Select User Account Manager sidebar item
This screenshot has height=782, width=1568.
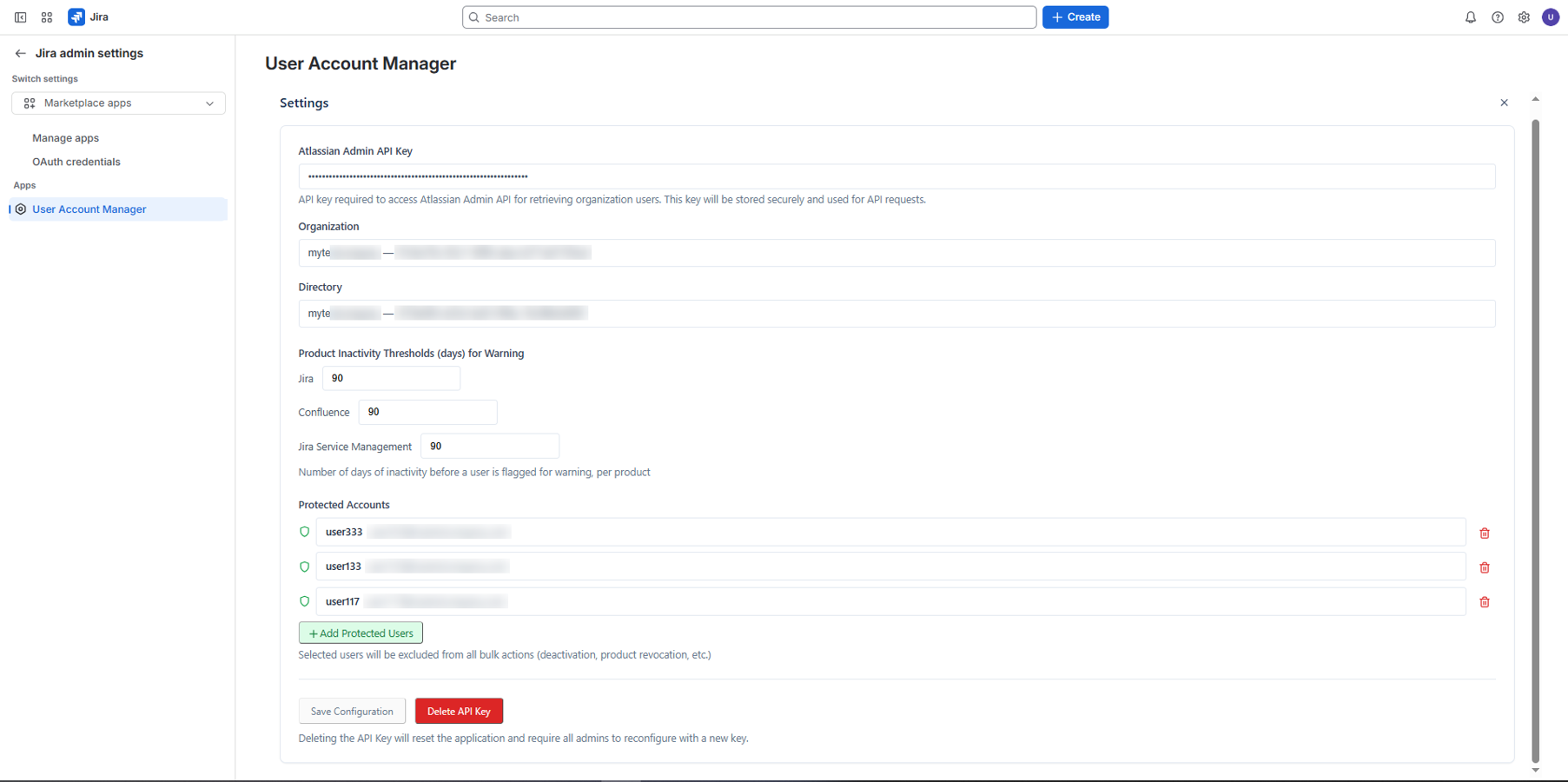[118, 209]
